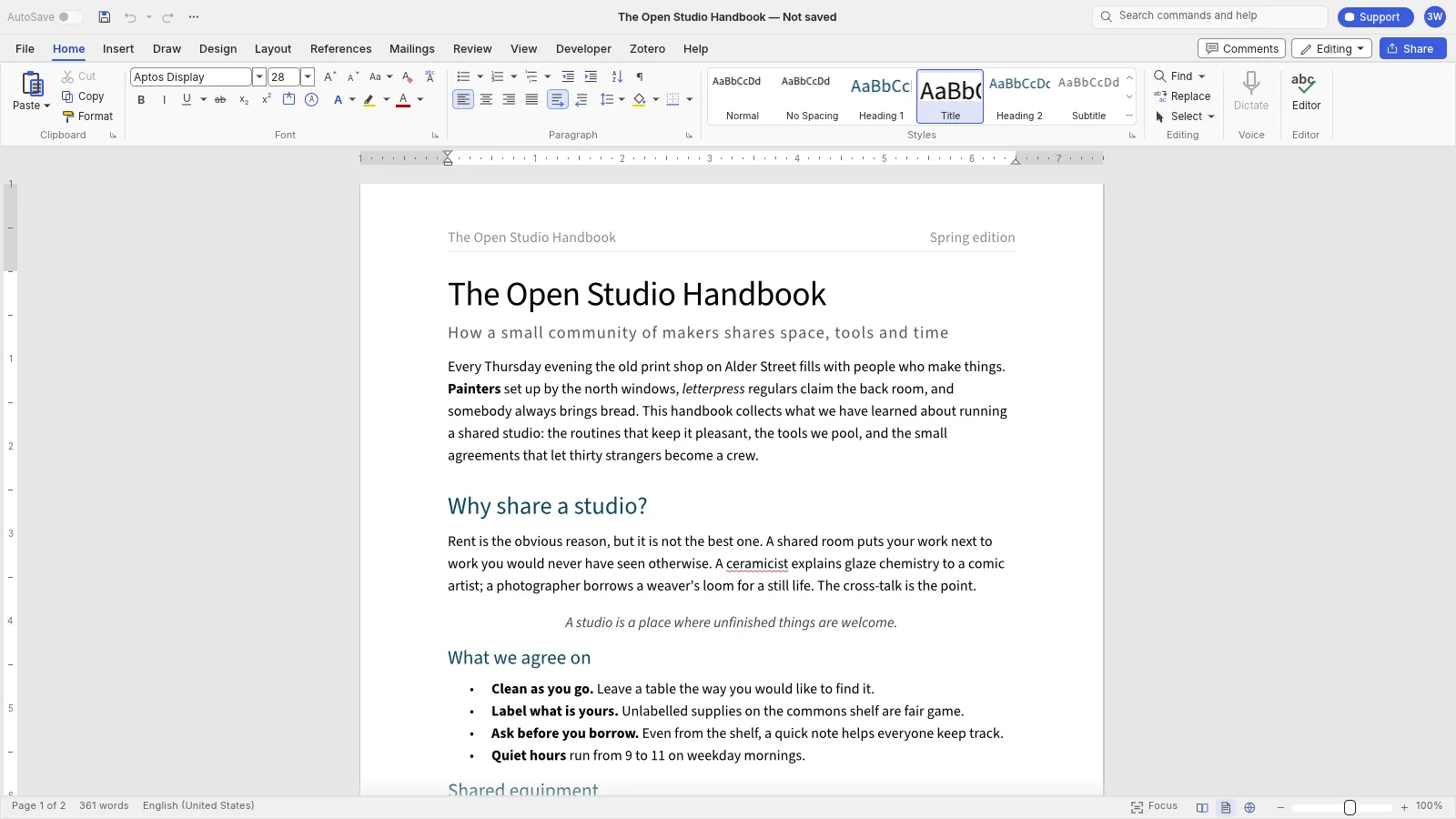Click the bullet list icon
Screen dimensions: 1456x819
463,76
